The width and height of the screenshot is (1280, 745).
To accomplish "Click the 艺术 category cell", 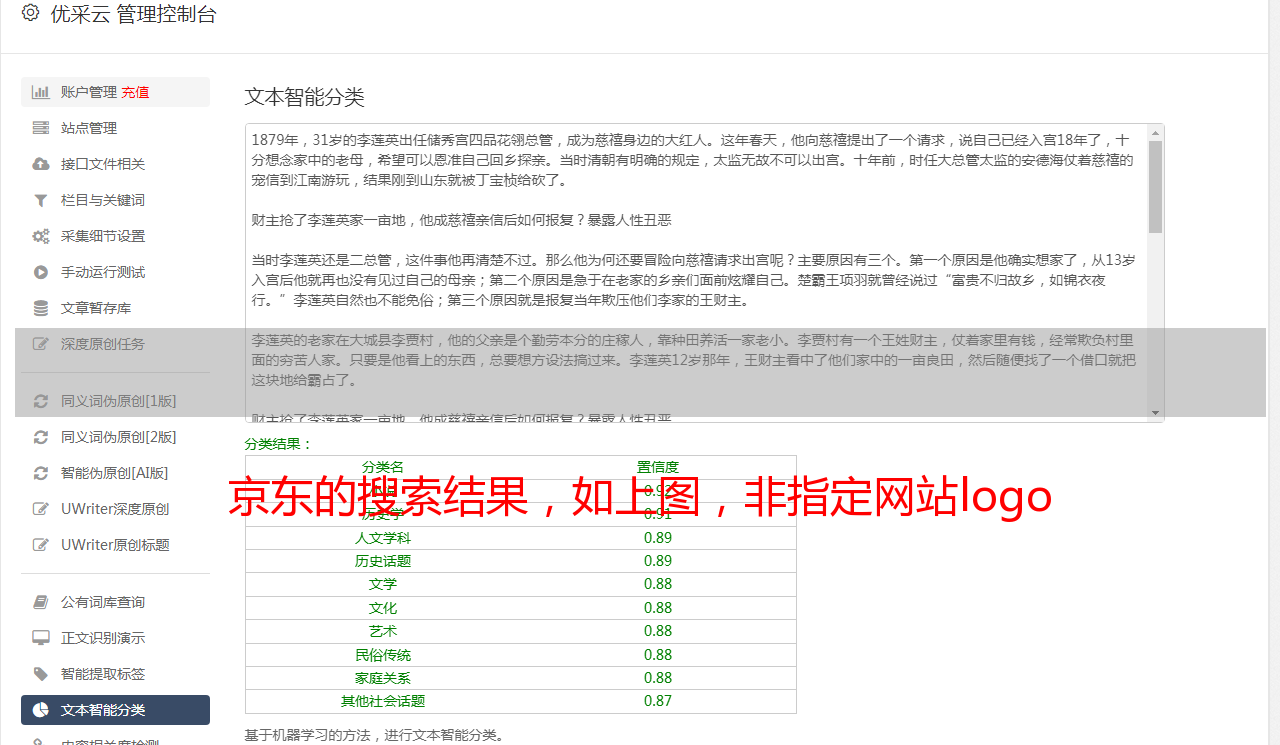I will (x=383, y=631).
